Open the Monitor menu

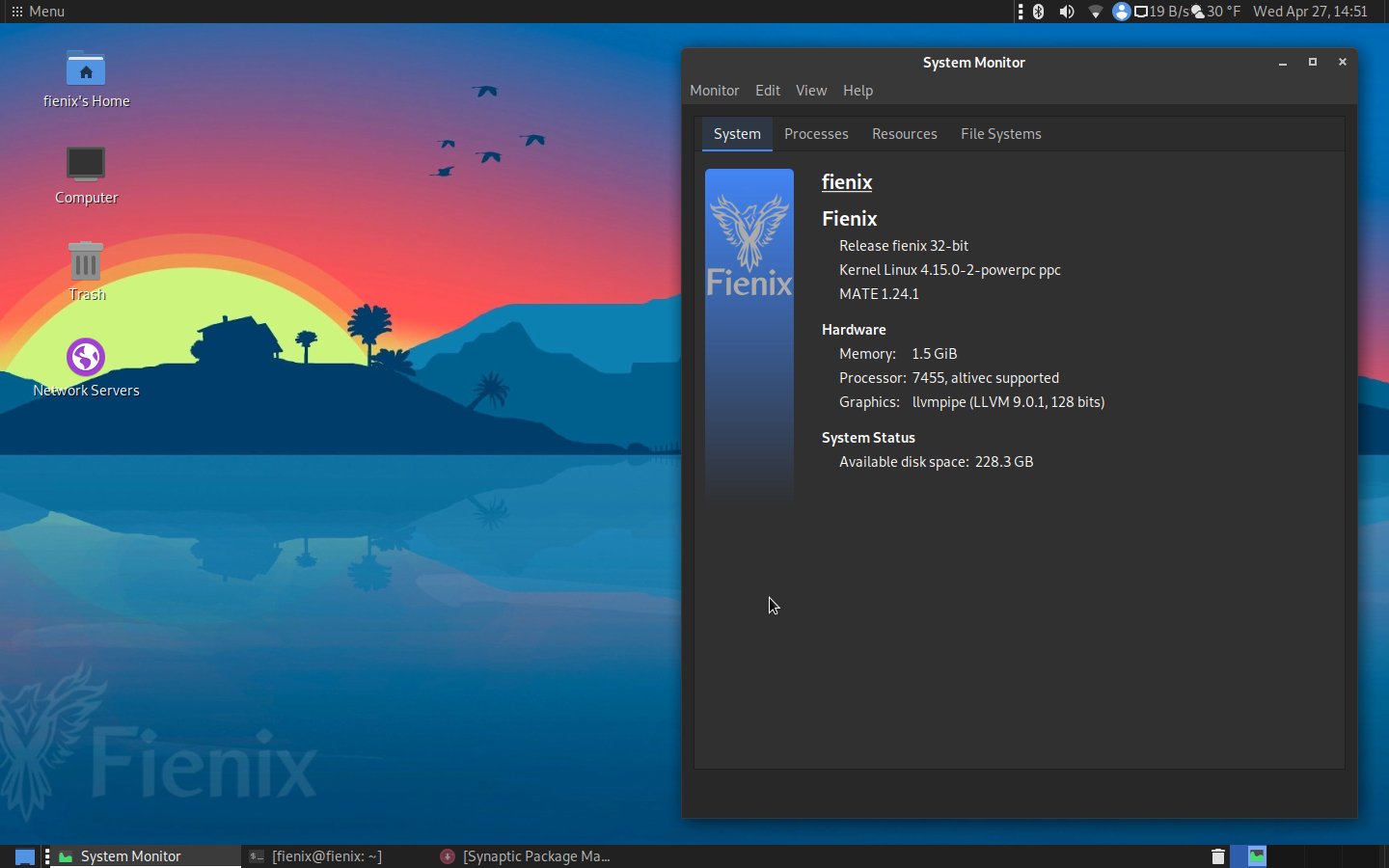point(715,90)
